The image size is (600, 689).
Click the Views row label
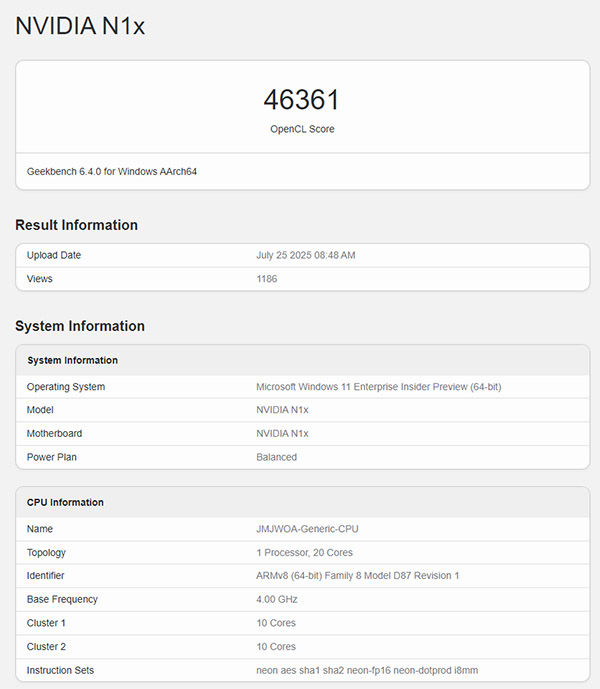click(40, 279)
